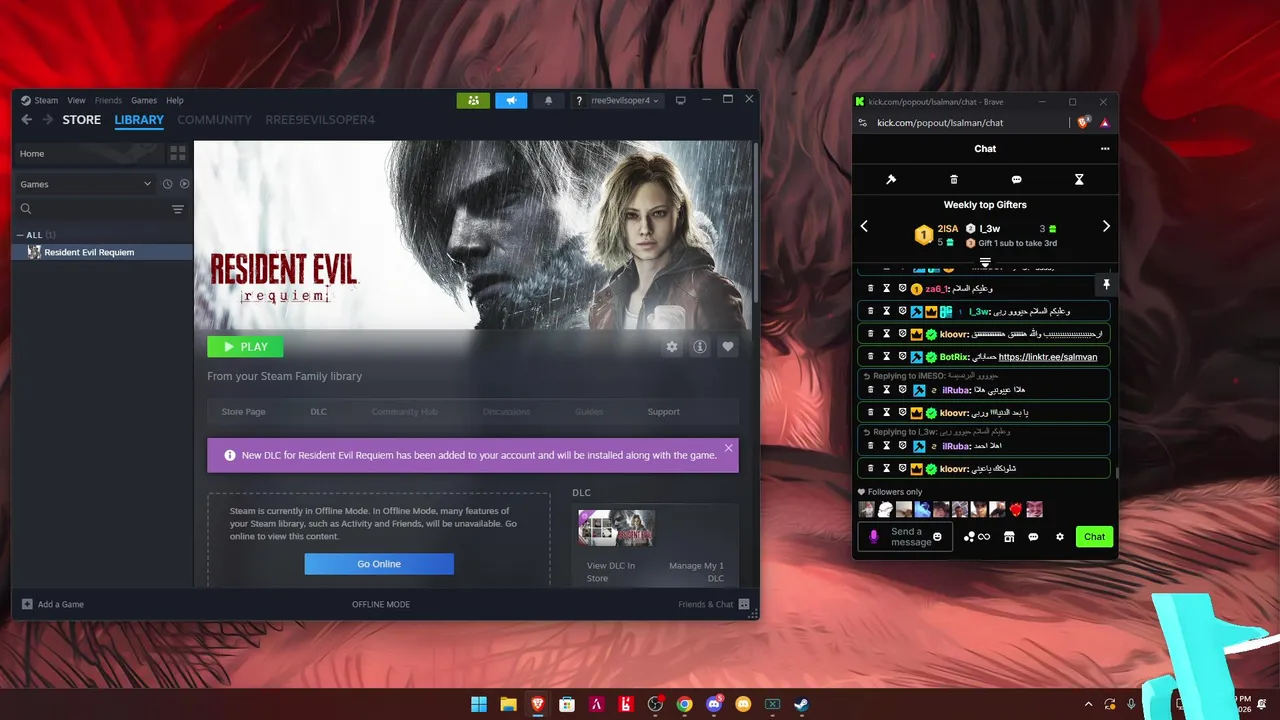Open the Support tab

point(663,412)
